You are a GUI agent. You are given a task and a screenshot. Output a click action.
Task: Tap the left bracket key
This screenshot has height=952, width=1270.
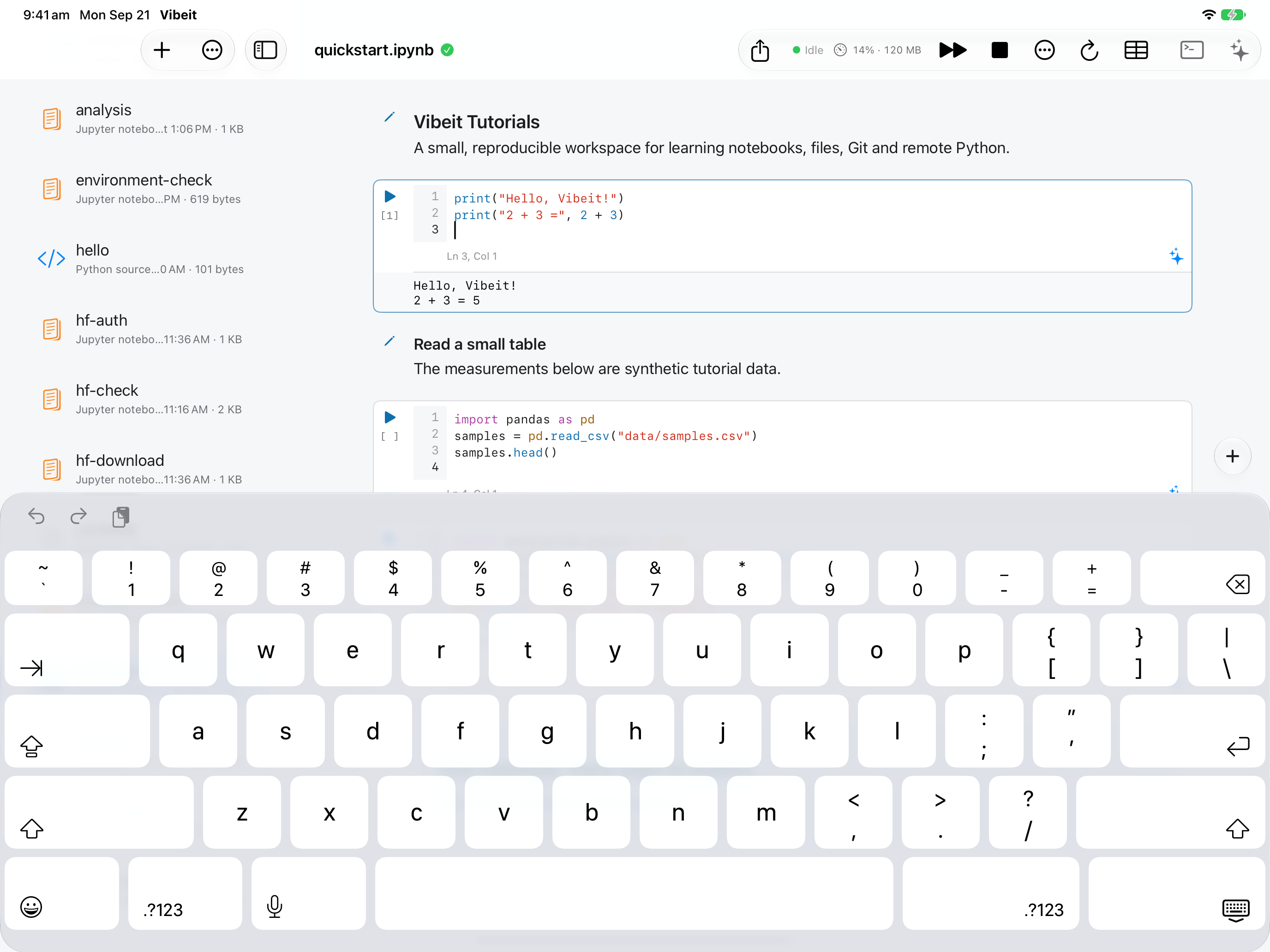1051,649
